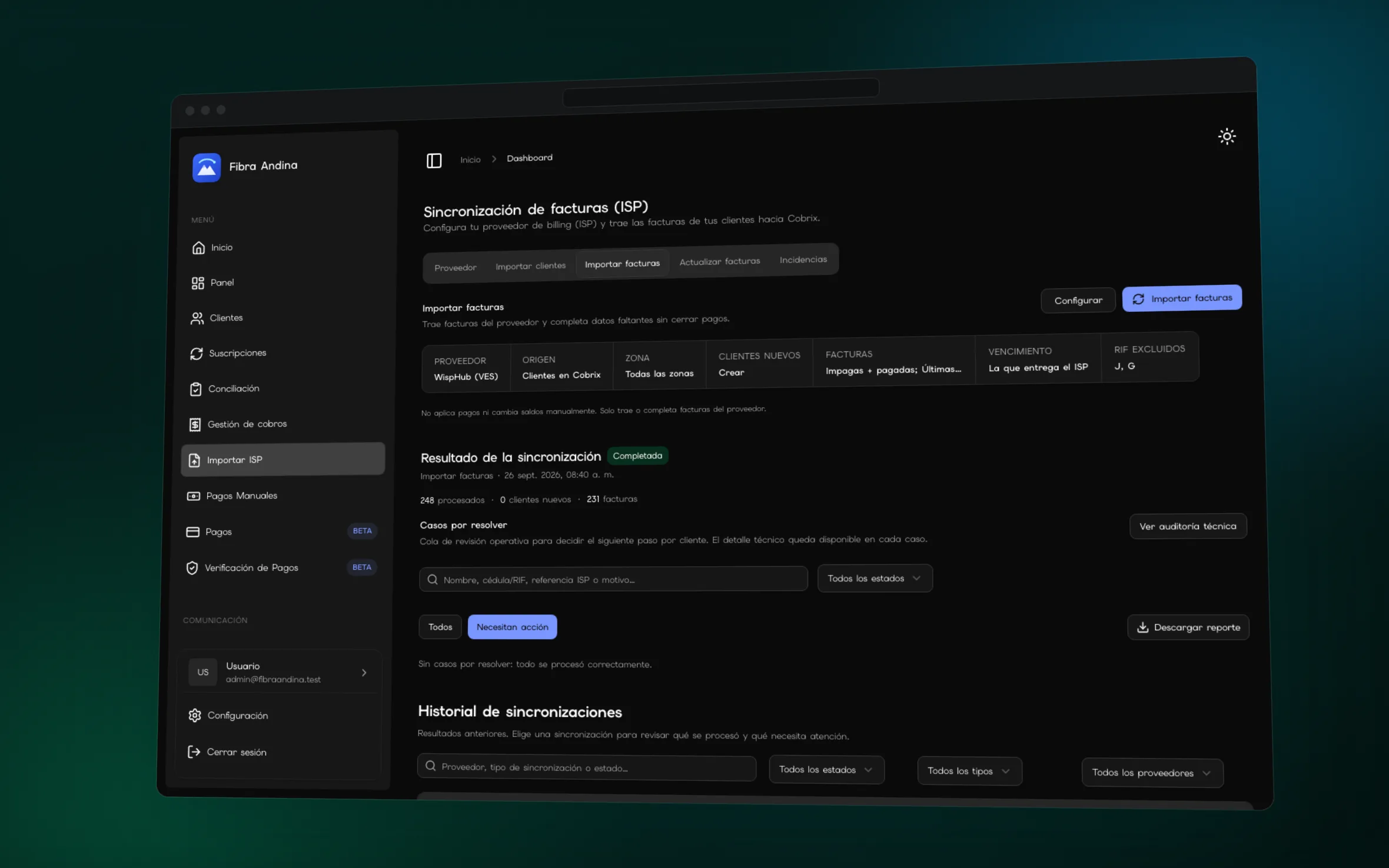Image resolution: width=1389 pixels, height=868 pixels.
Task: Open Todos los tipos dropdown
Action: (969, 771)
